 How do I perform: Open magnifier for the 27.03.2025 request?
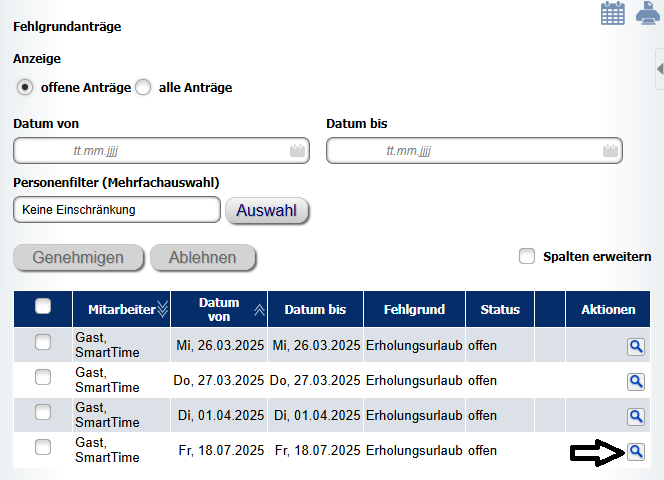(636, 382)
